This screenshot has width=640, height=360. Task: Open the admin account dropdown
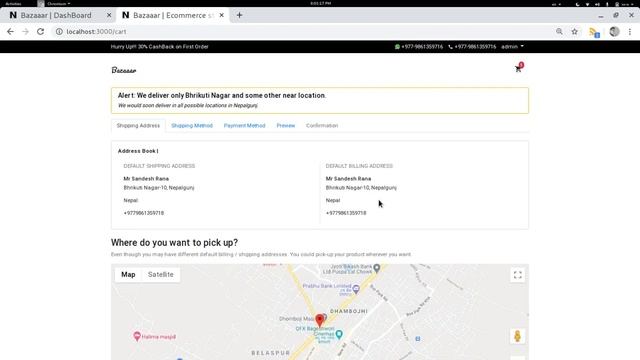(512, 47)
